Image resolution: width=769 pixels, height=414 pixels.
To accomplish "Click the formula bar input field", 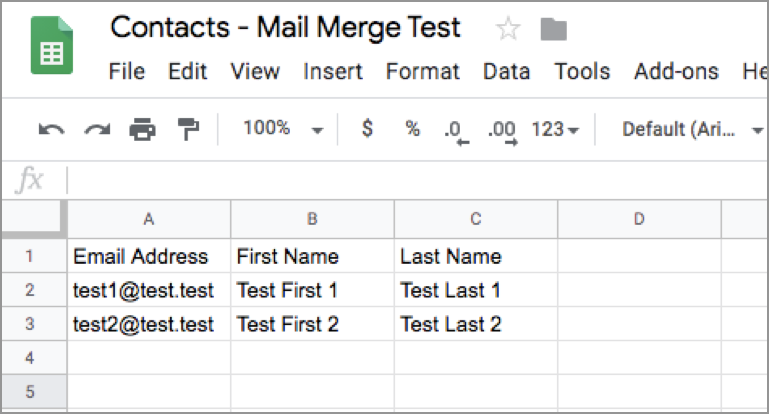I will [400, 181].
